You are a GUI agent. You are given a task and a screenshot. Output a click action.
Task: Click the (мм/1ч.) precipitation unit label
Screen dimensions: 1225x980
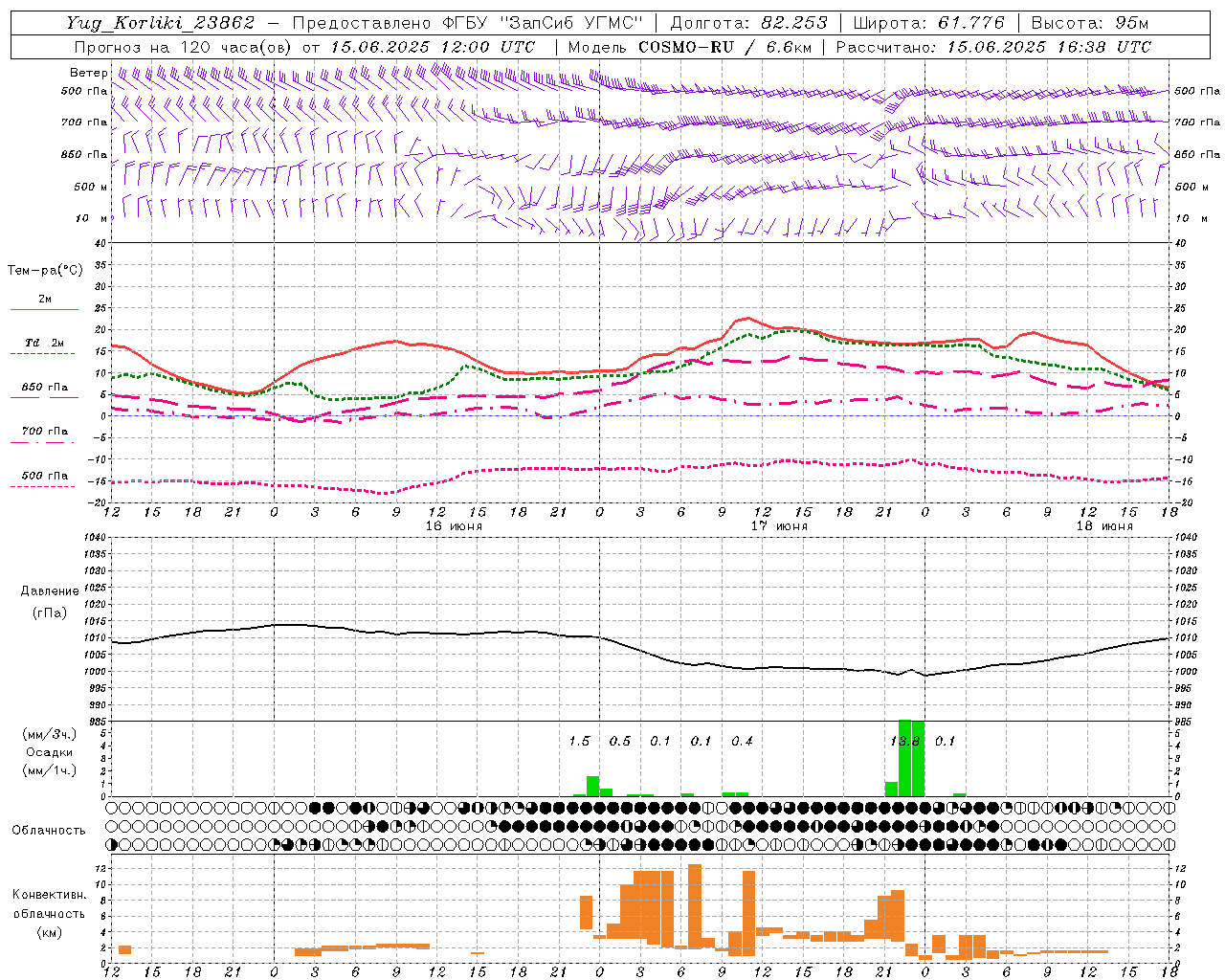[49, 770]
